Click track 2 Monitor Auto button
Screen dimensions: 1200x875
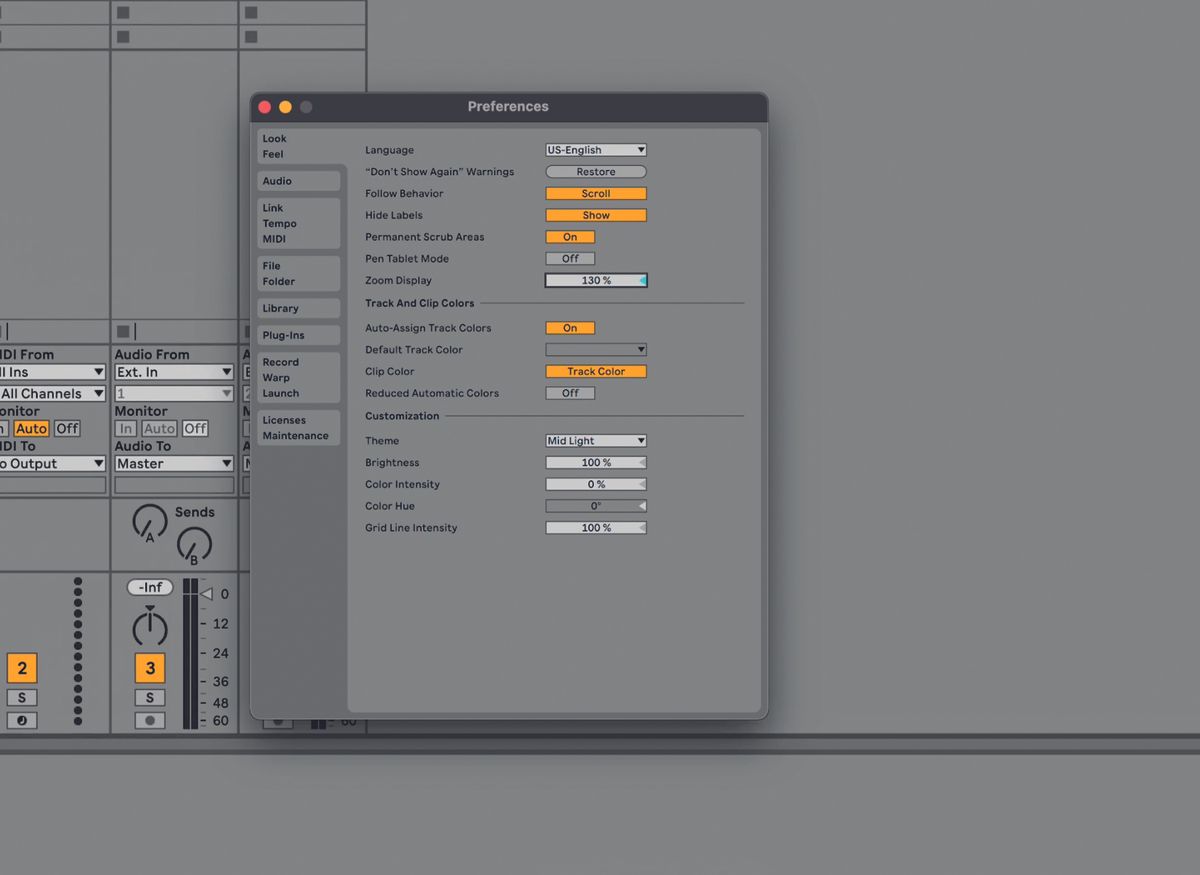31,428
